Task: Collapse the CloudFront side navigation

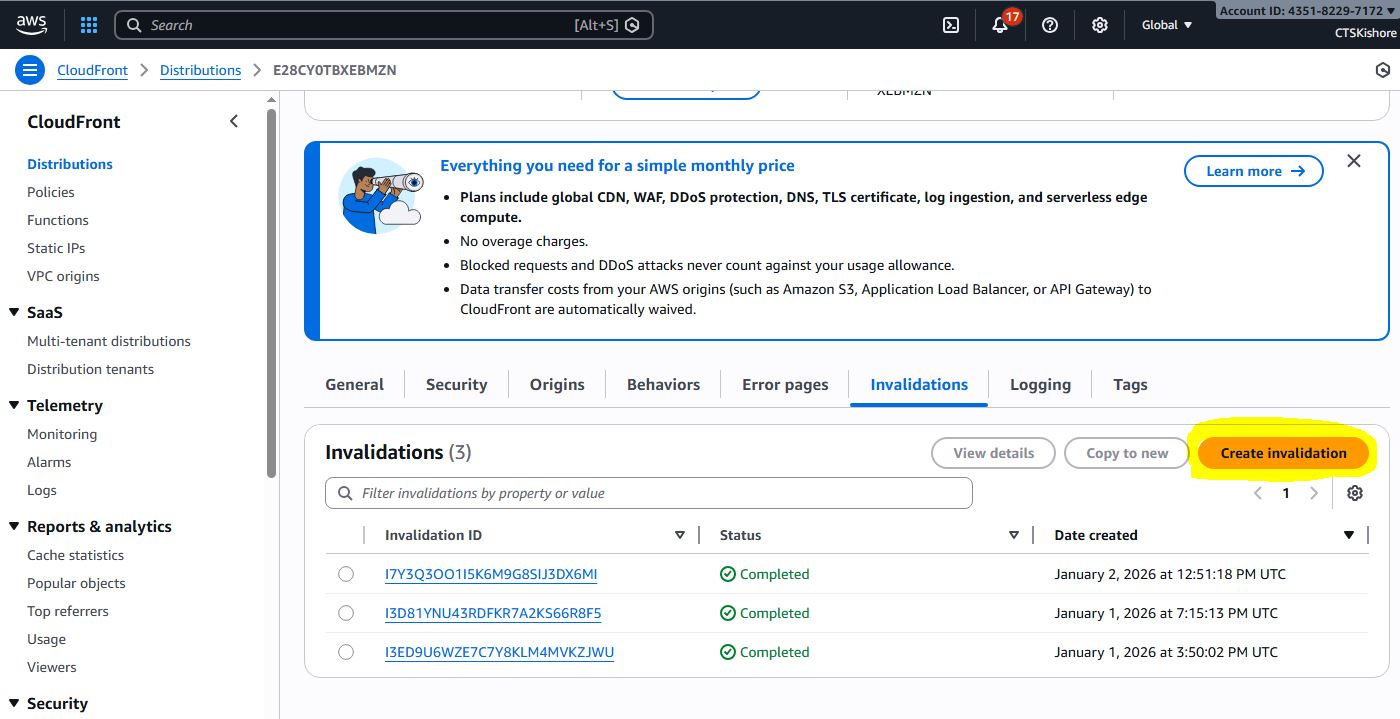Action: pyautogui.click(x=234, y=121)
